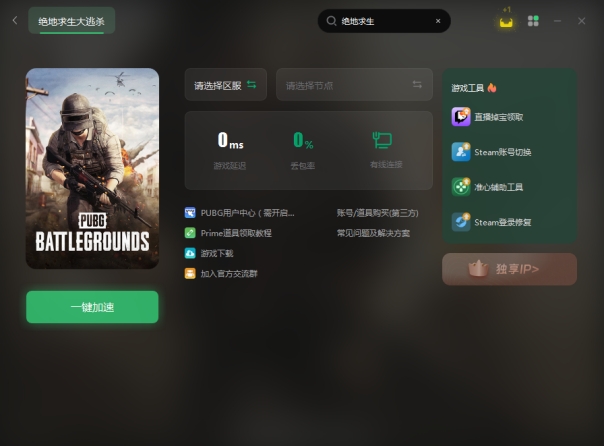Click the green Prime道具领取教程 icon
Image resolution: width=604 pixels, height=446 pixels.
coord(190,233)
